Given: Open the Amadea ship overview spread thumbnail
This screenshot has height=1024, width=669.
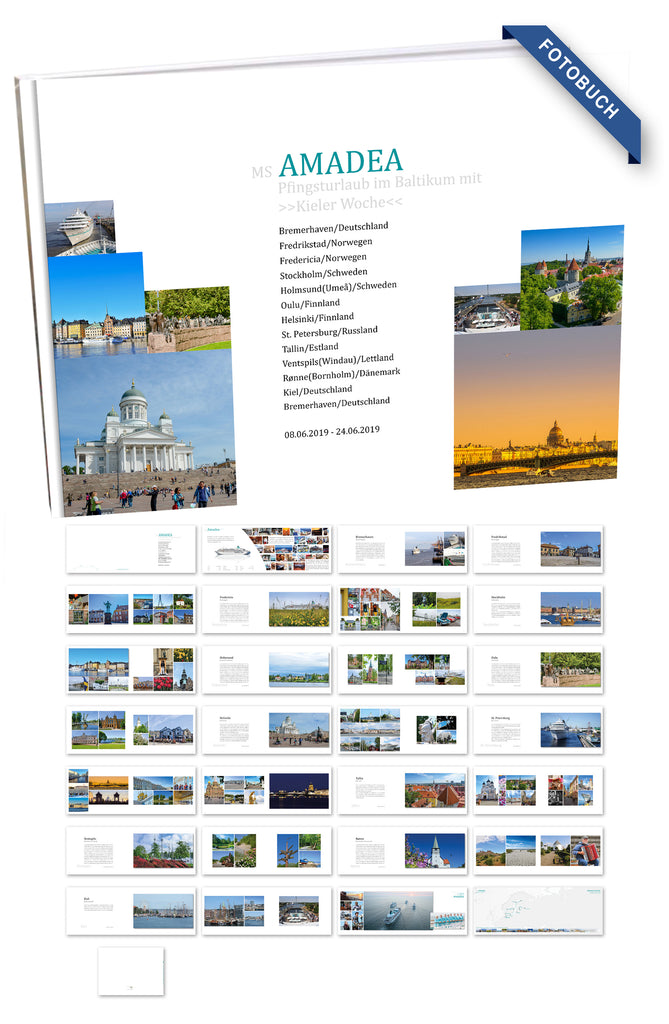Looking at the screenshot, I should pyautogui.click(x=266, y=549).
